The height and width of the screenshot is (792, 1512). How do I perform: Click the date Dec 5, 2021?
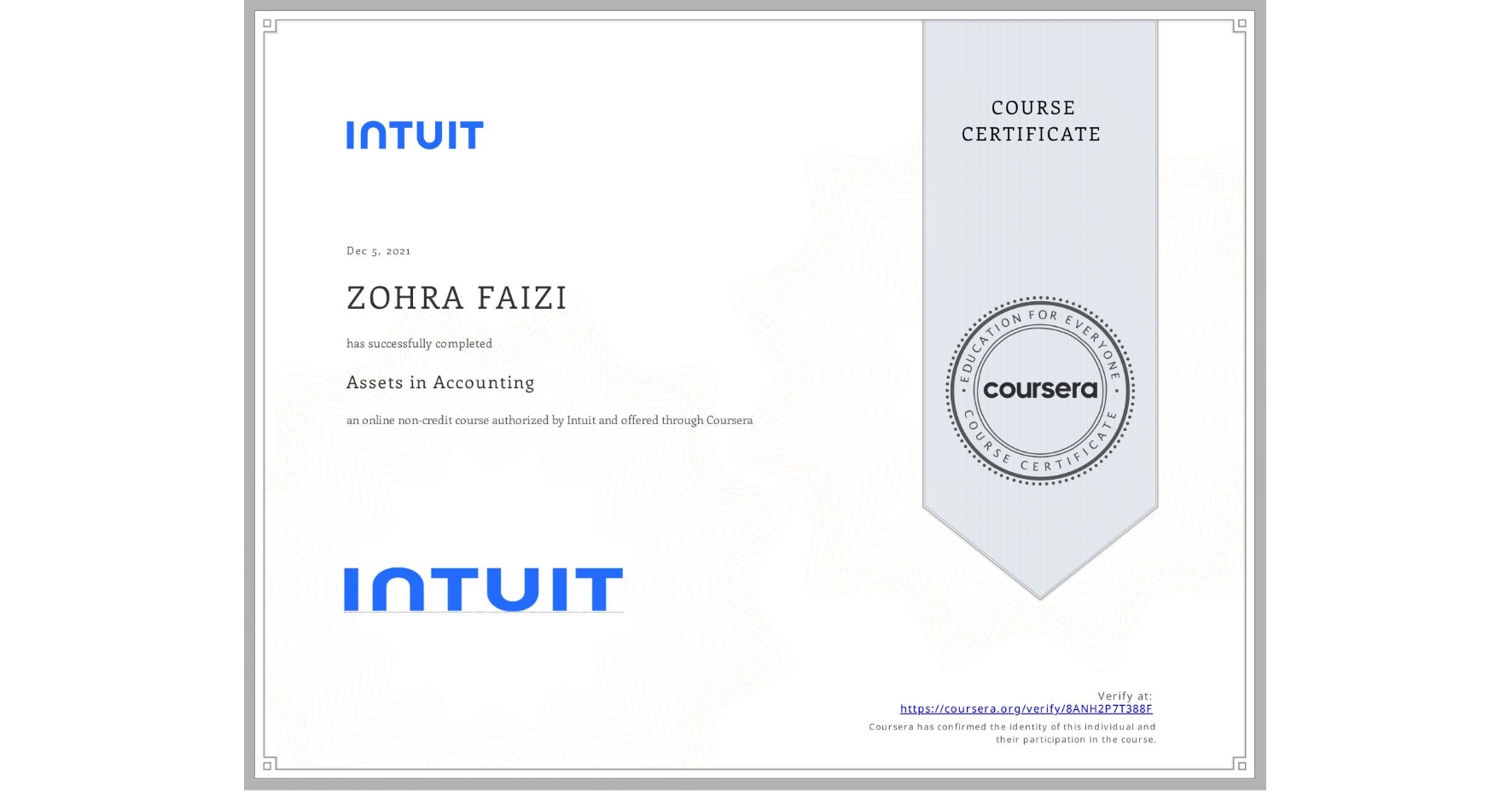[x=378, y=251]
